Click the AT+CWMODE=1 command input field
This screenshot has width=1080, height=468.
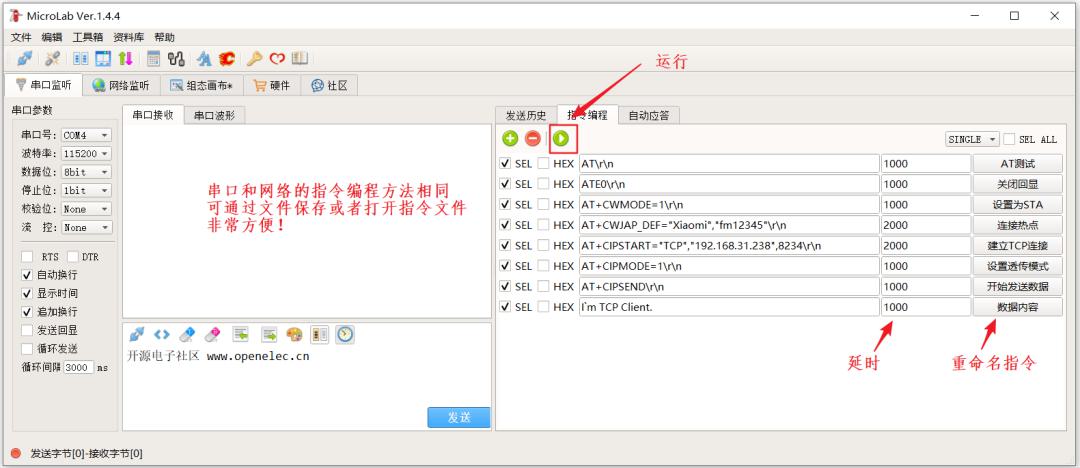[729, 205]
